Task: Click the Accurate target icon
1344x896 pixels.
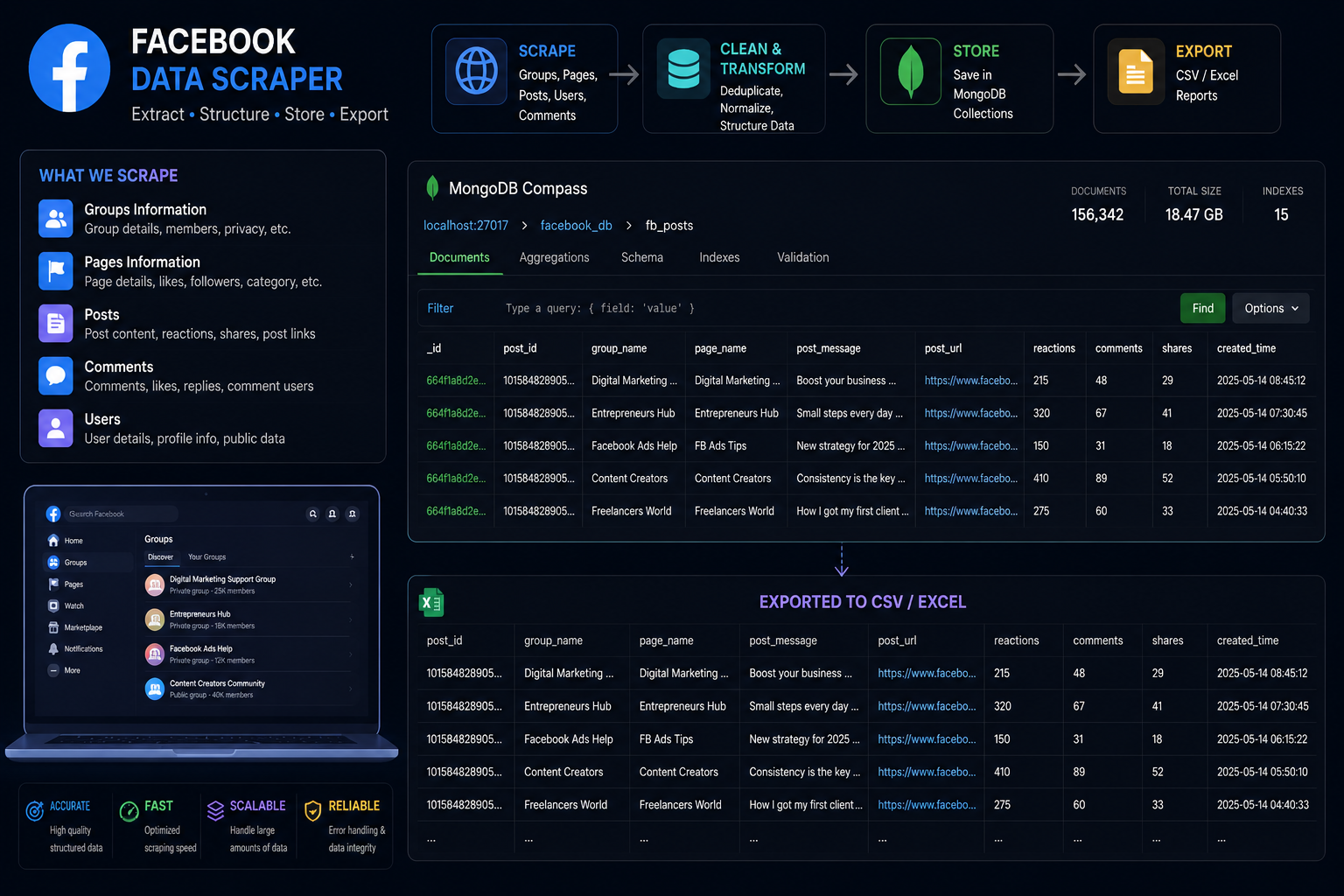Action: [35, 811]
